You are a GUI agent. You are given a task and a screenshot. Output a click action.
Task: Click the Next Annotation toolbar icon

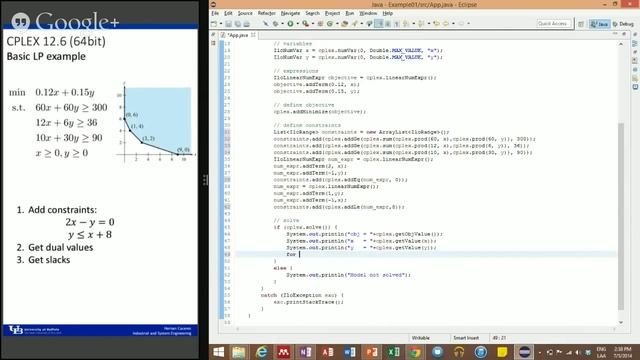click(x=405, y=24)
